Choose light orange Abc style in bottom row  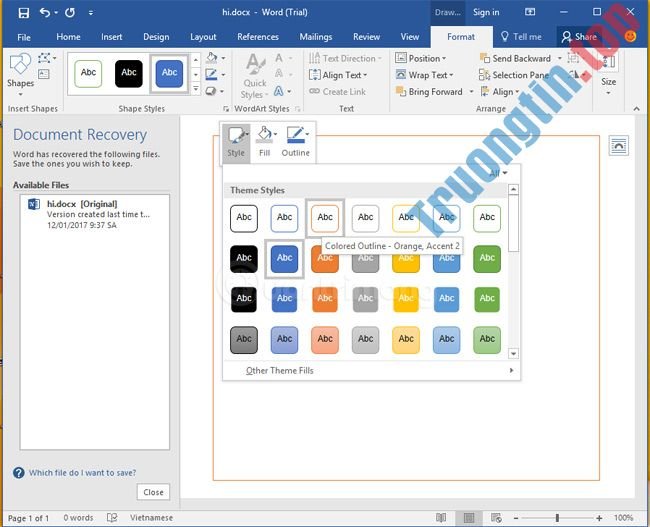tap(325, 340)
